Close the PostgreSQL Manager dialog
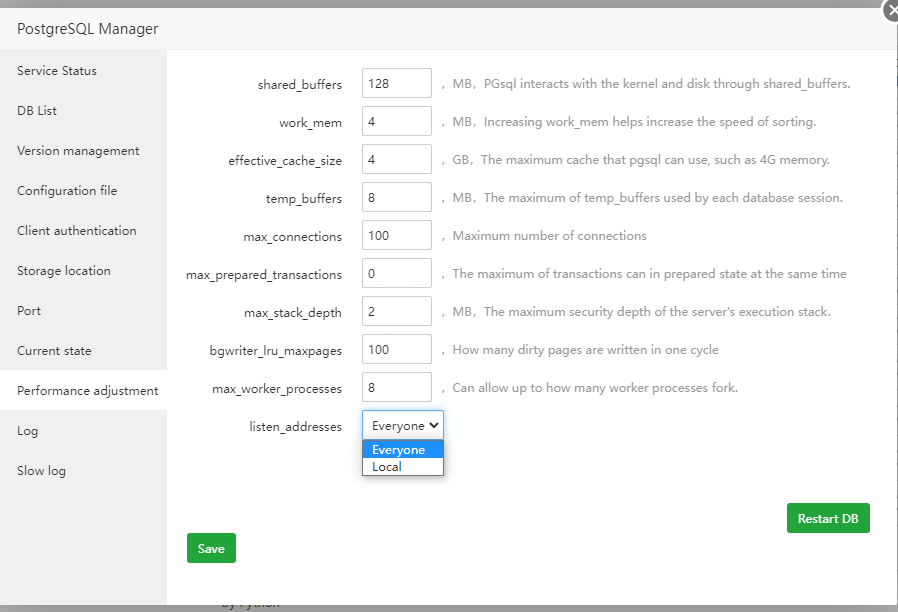The height and width of the screenshot is (612, 898). [890, 11]
